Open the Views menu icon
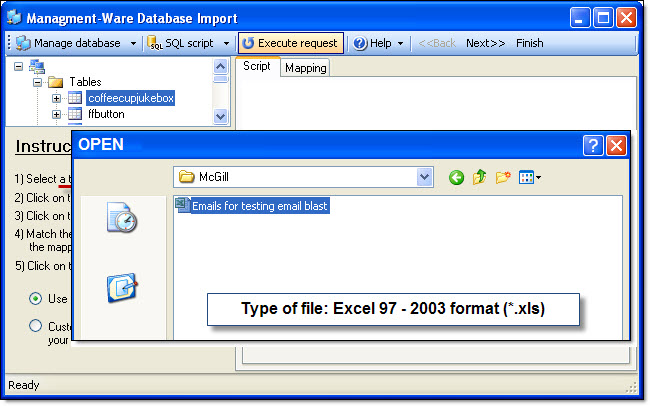650x406 pixels. click(x=530, y=178)
